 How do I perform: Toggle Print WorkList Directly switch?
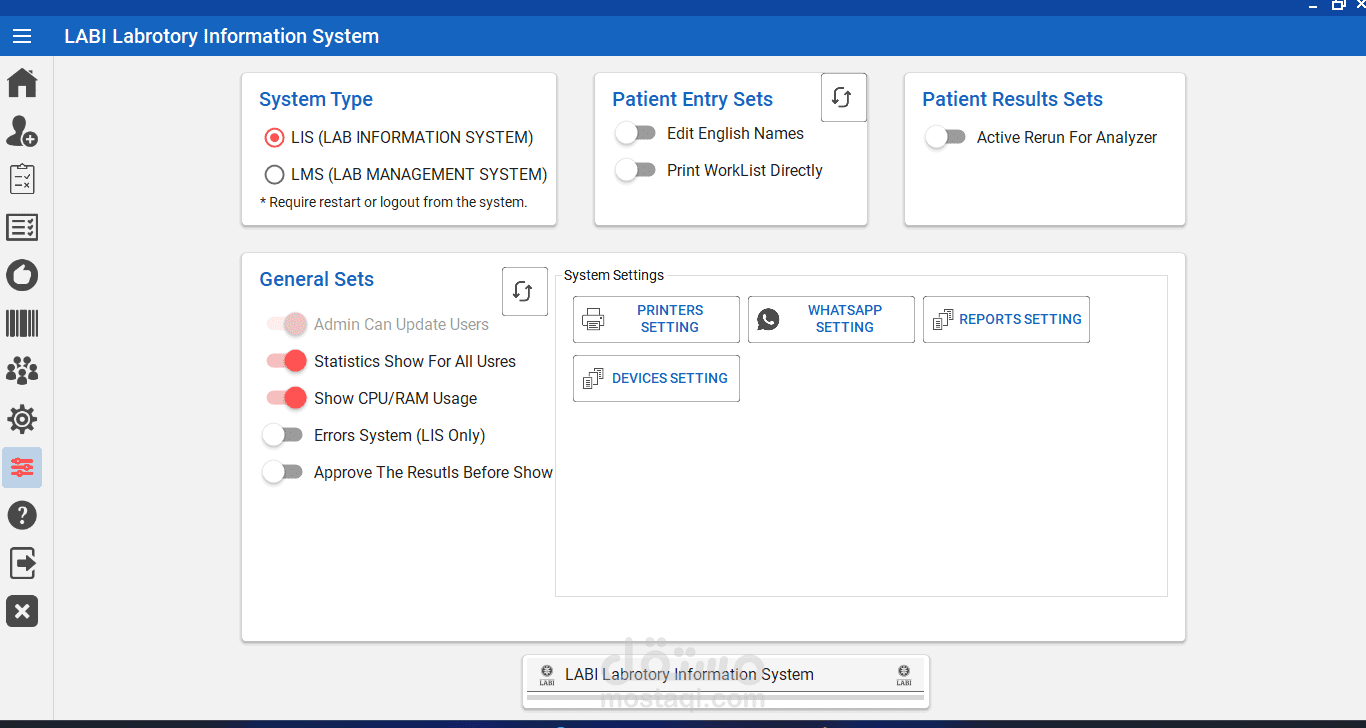[635, 170]
